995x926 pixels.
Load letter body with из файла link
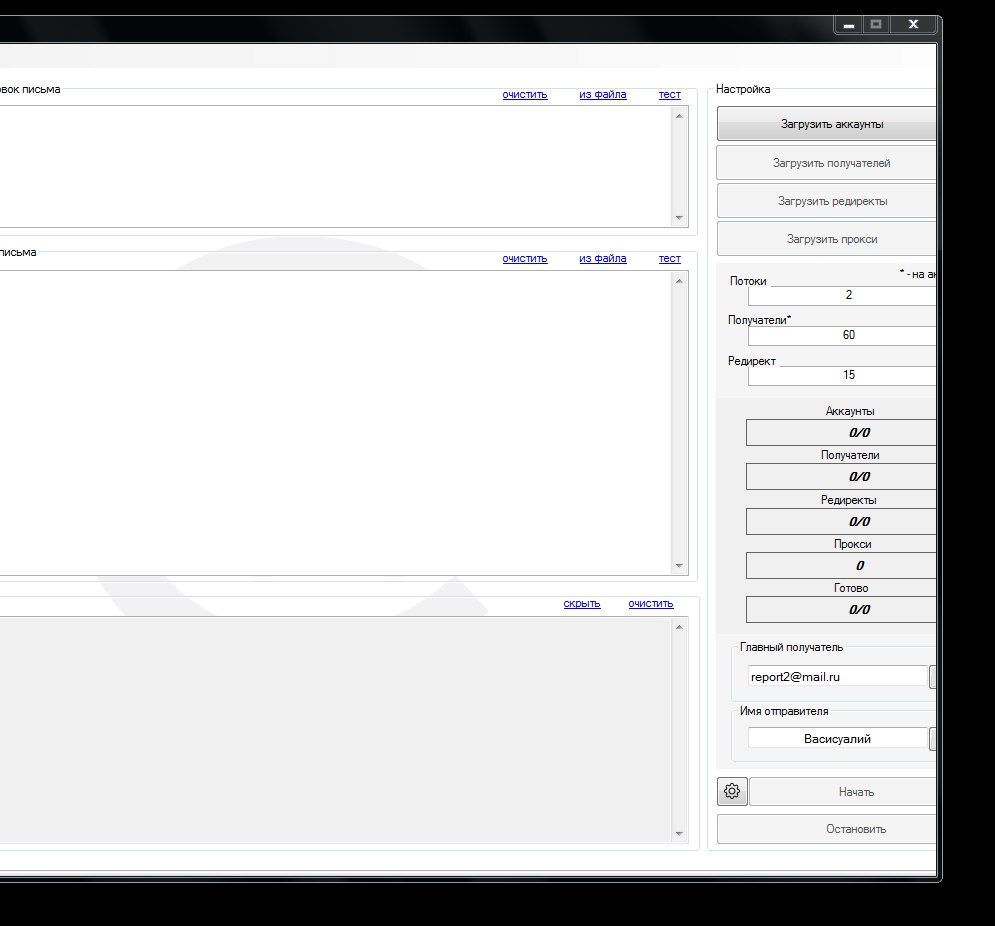[603, 258]
